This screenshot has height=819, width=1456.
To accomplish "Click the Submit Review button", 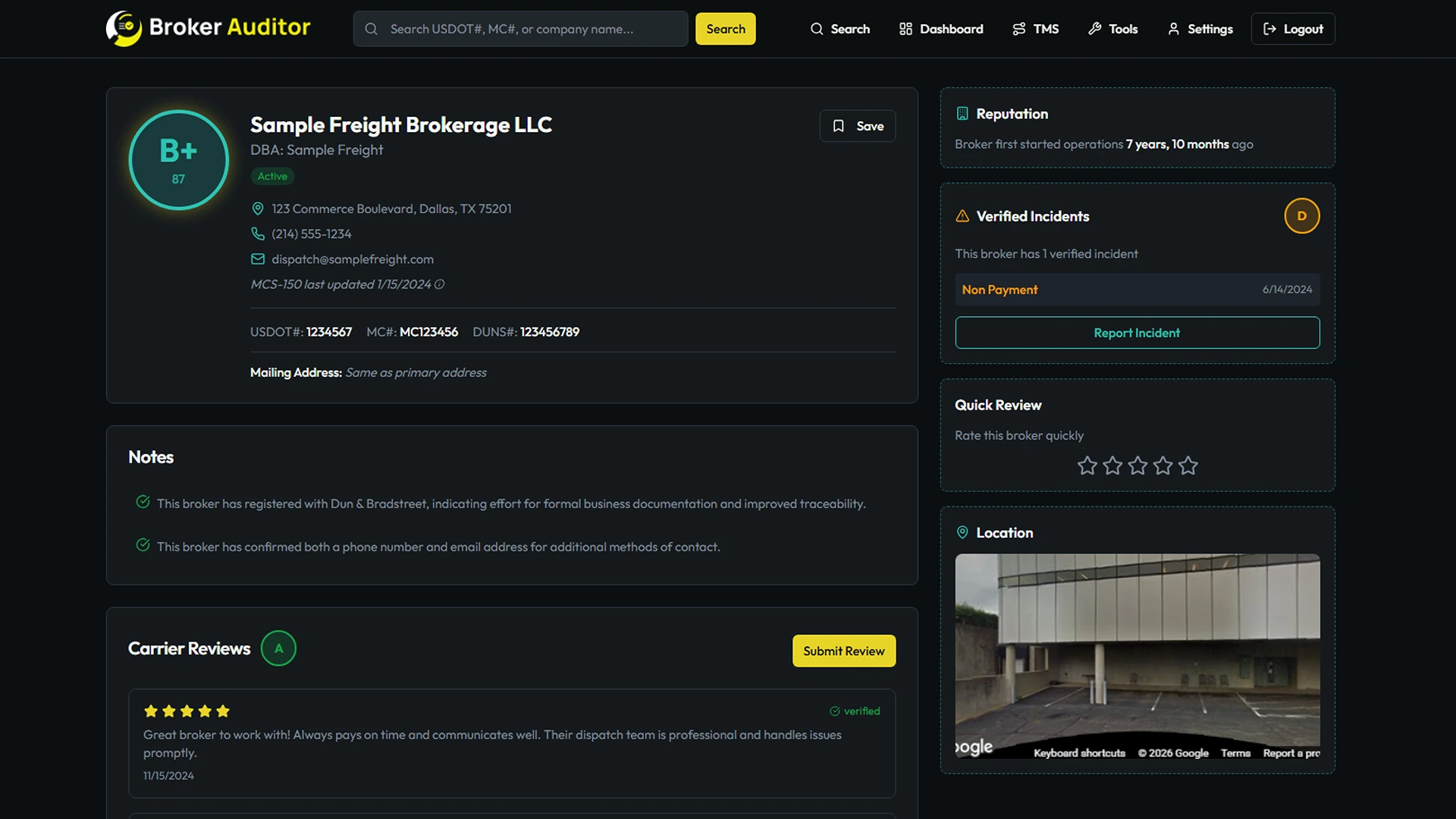I will (x=844, y=651).
